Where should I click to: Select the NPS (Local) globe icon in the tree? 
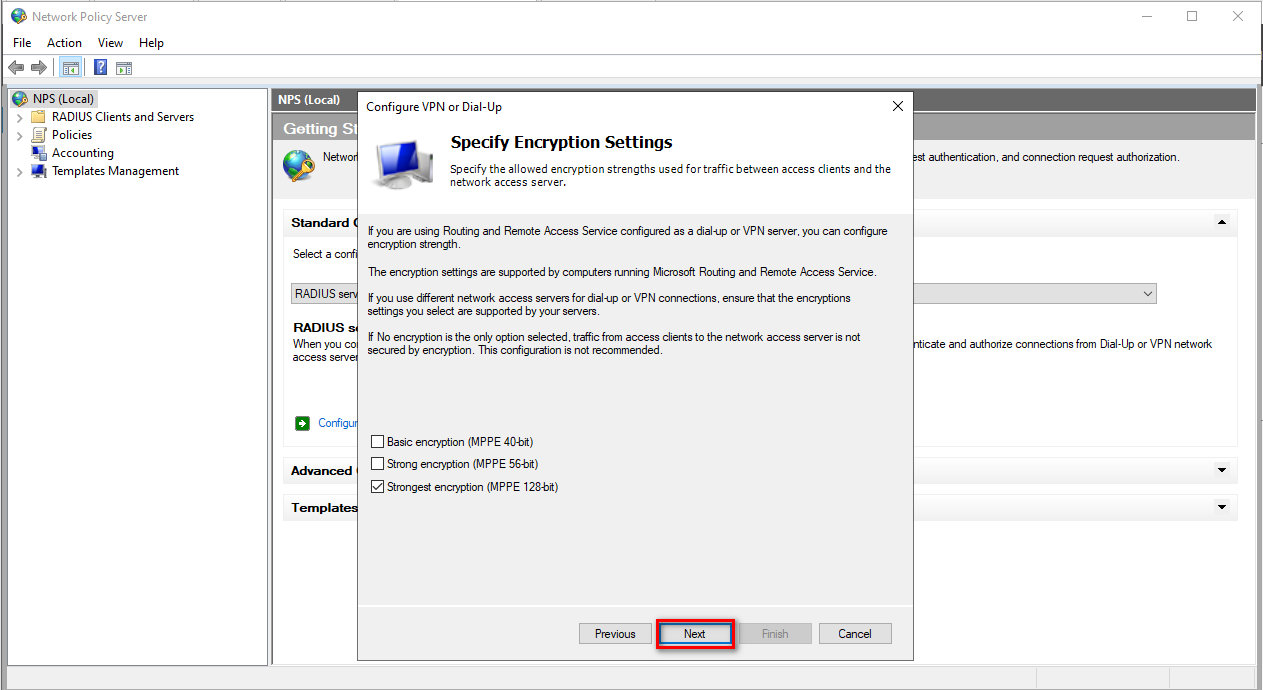[x=19, y=99]
